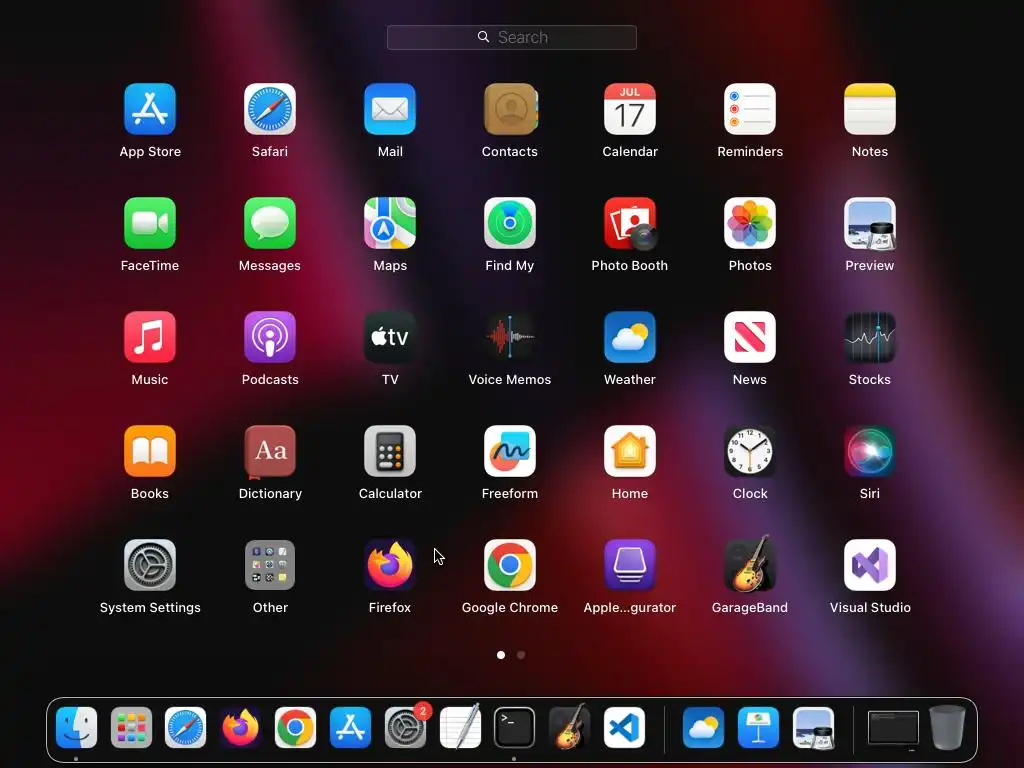The height and width of the screenshot is (768, 1024).
Task: Select first Launchpad page dot
Action: click(x=501, y=655)
